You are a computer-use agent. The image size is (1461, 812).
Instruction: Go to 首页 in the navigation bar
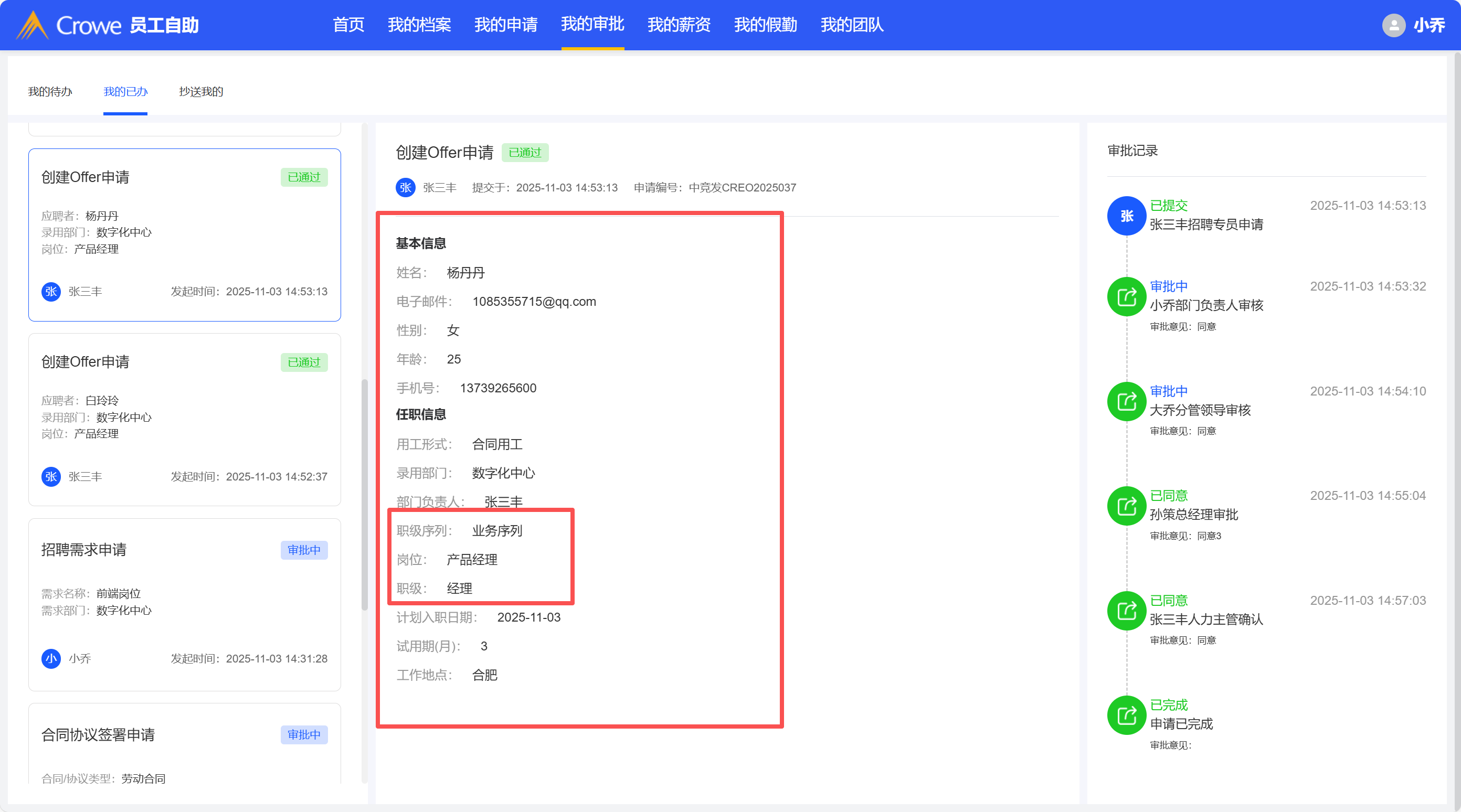coord(348,25)
